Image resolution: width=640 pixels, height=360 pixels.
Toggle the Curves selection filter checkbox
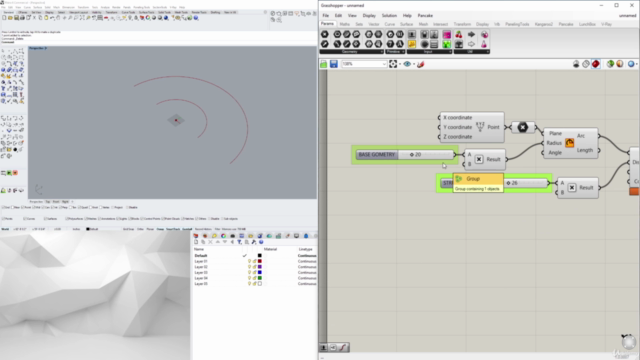24,219
